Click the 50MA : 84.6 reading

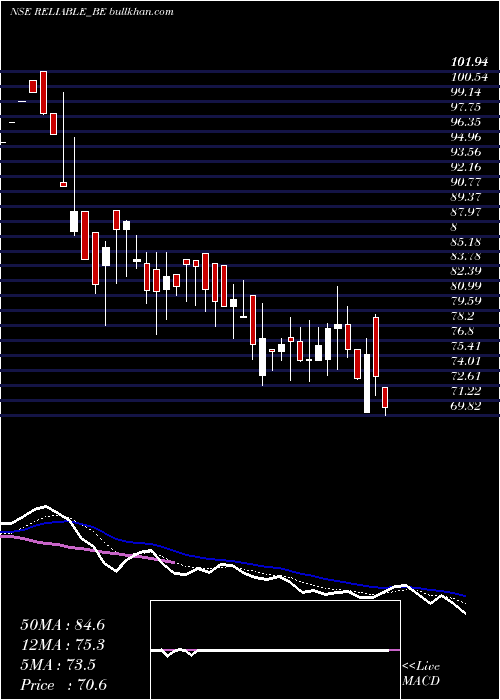pos(62,625)
